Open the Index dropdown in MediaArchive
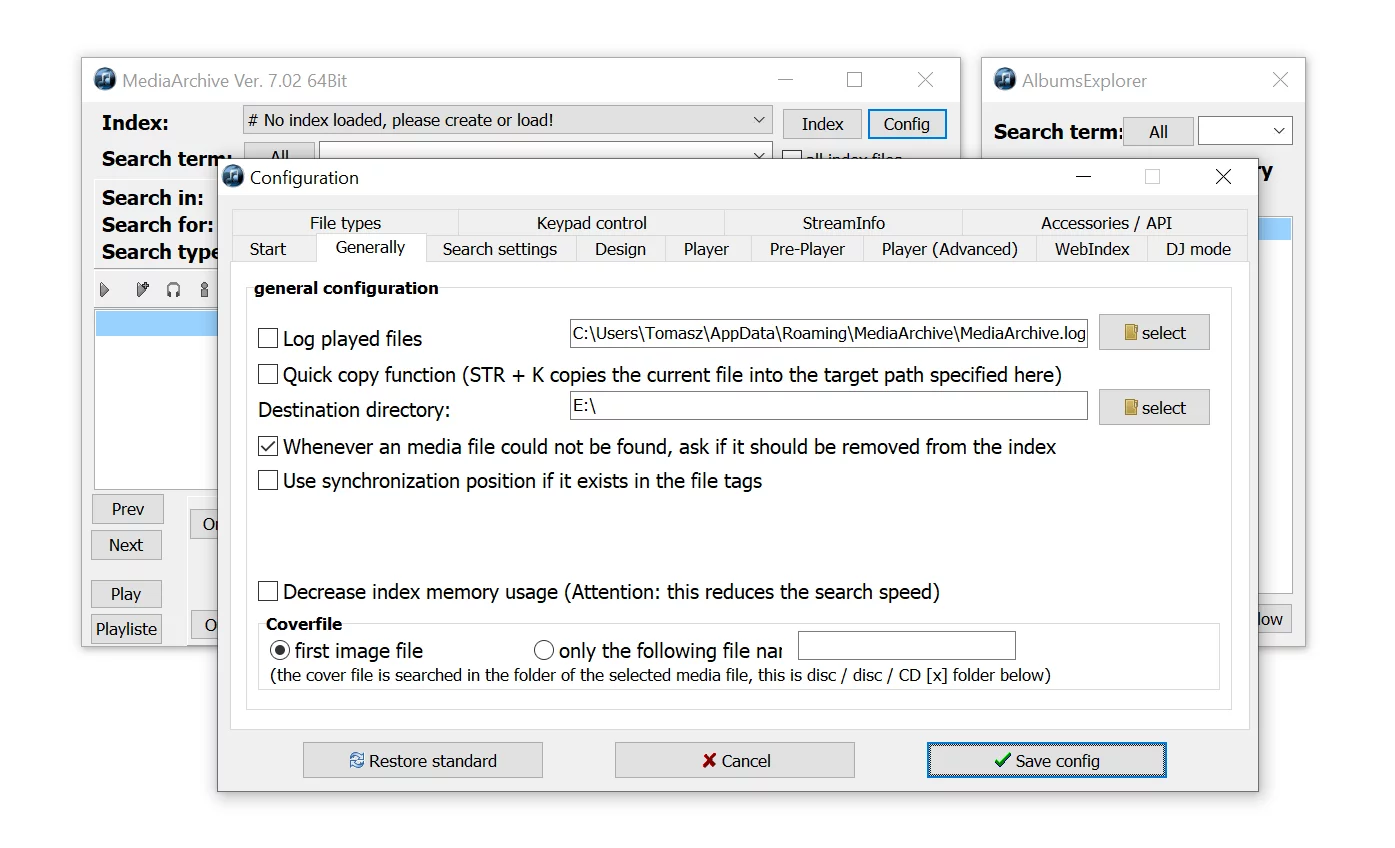Screen dimensions: 1395x848 click(x=759, y=120)
